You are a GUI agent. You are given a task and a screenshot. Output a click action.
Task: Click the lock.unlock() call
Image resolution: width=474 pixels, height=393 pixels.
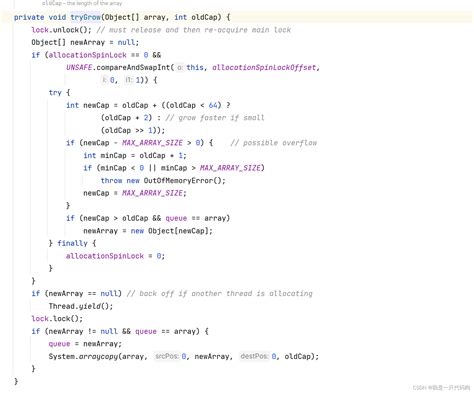point(61,30)
